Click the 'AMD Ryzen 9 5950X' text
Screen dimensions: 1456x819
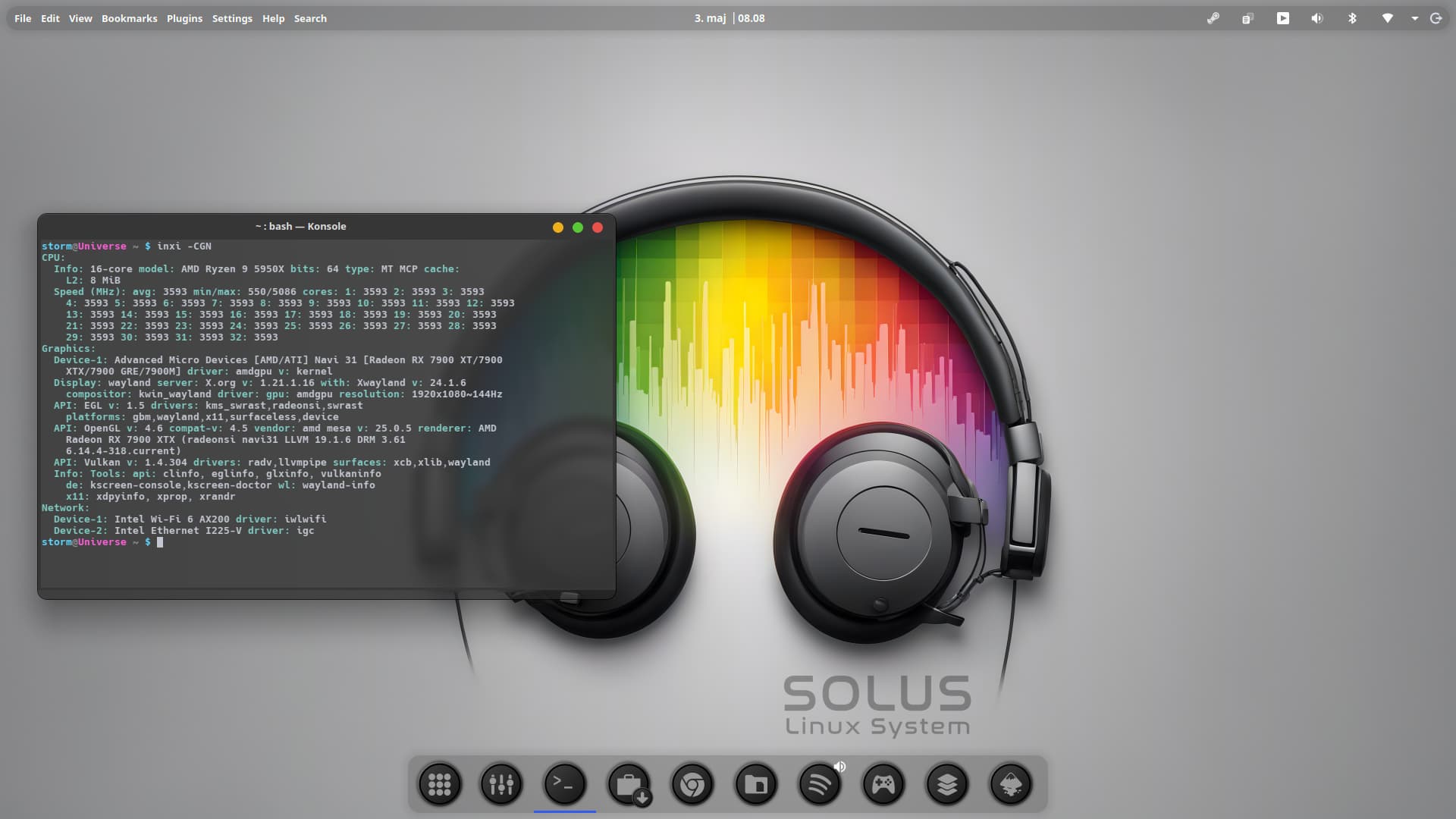[x=233, y=269]
